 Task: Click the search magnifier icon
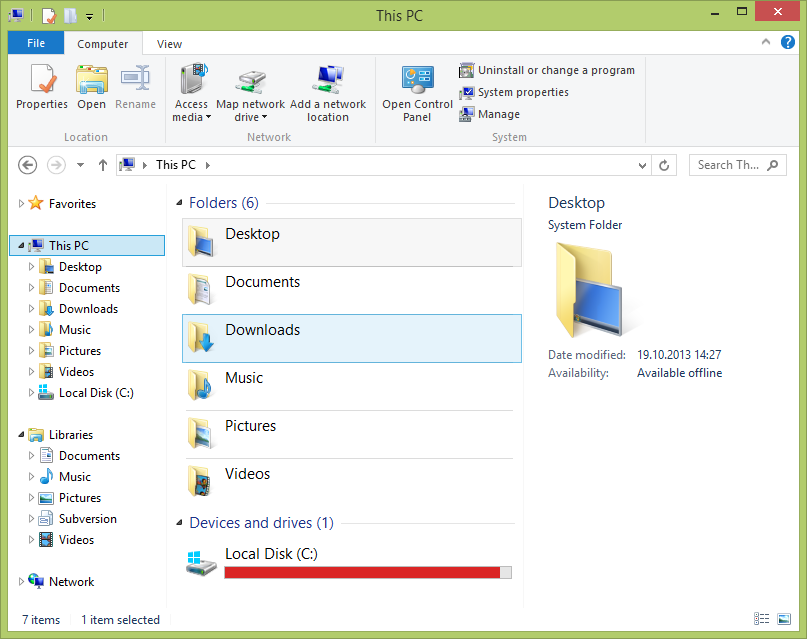(773, 165)
